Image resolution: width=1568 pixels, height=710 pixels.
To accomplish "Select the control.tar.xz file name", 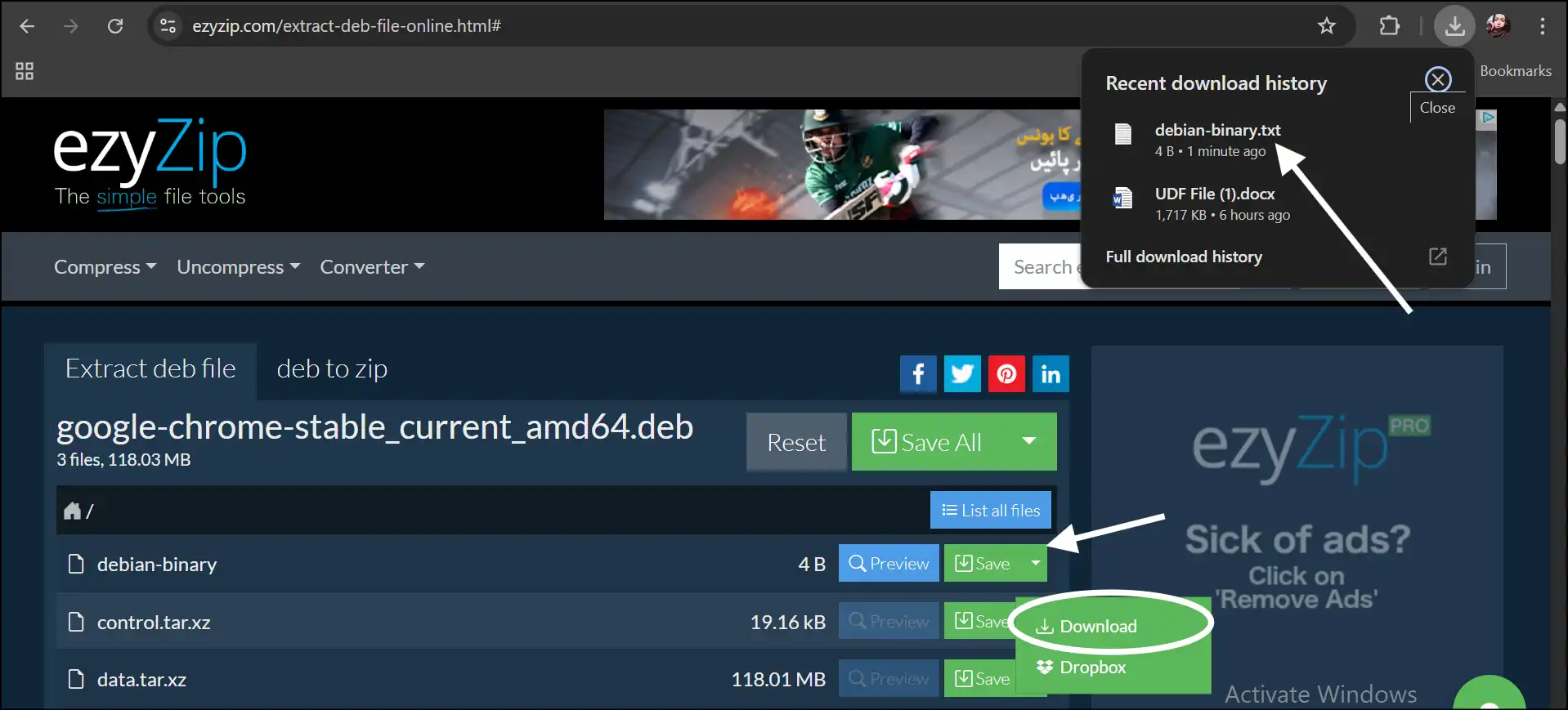I will tap(154, 623).
